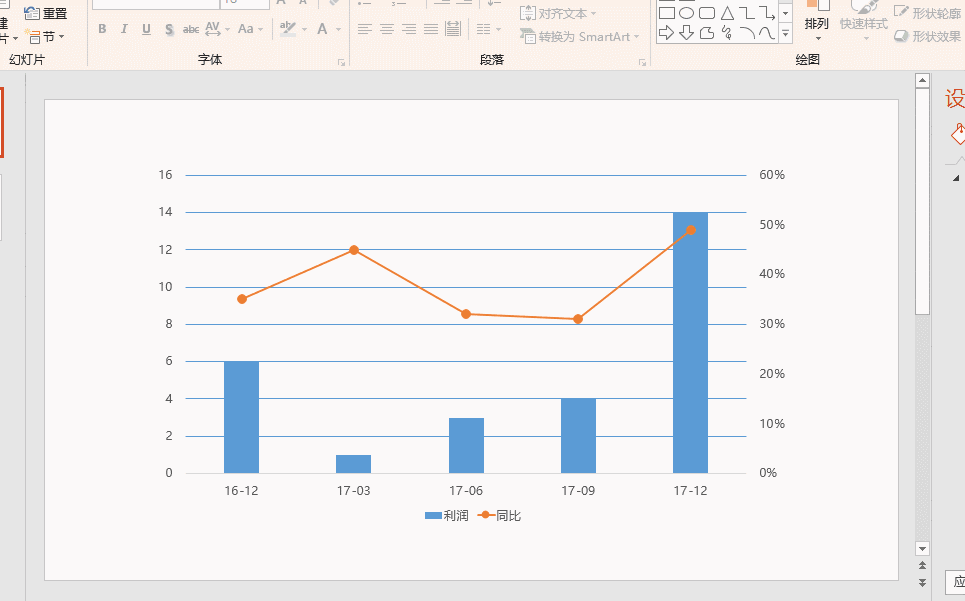Select the Scribble shape
This screenshot has height=601, width=965.
(727, 33)
